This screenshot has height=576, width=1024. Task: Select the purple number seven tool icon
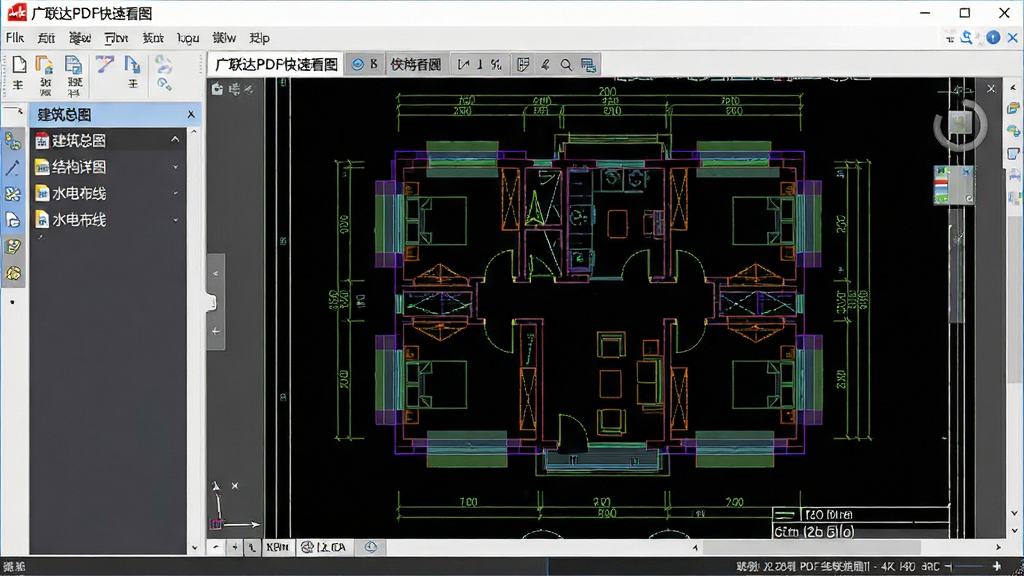click(x=104, y=63)
